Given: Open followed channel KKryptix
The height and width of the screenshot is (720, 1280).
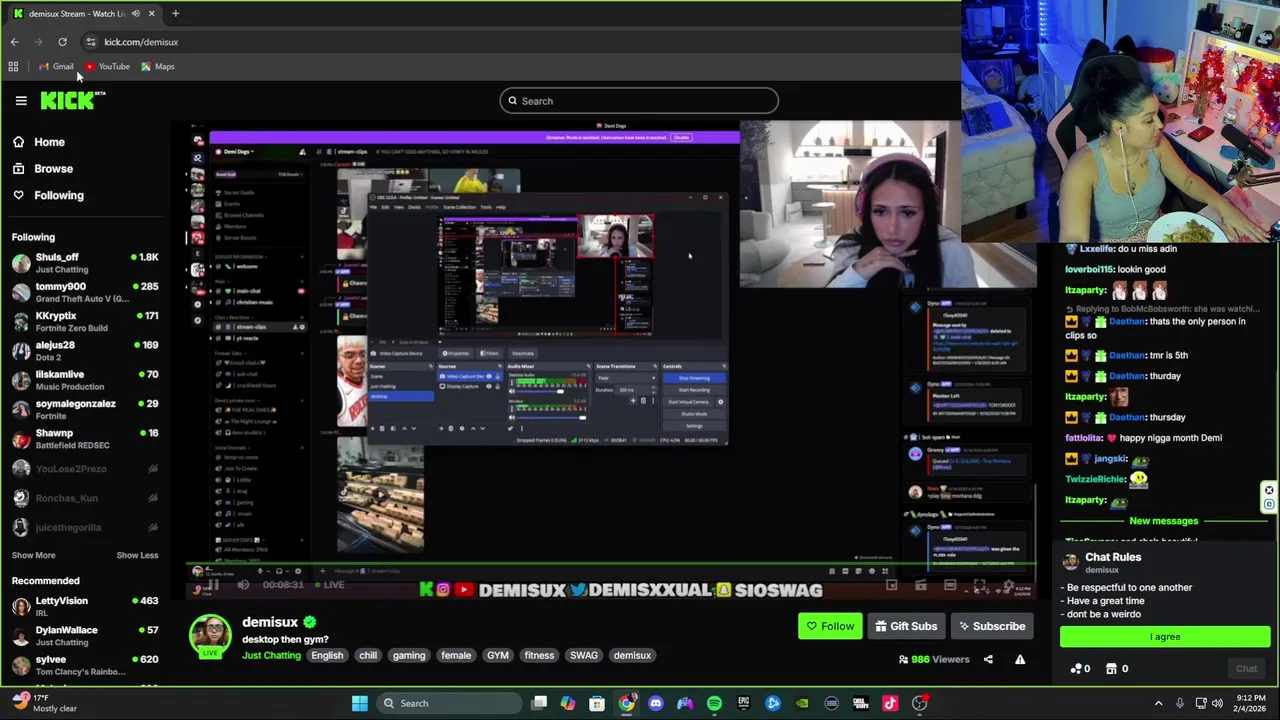Looking at the screenshot, I should coord(84,321).
